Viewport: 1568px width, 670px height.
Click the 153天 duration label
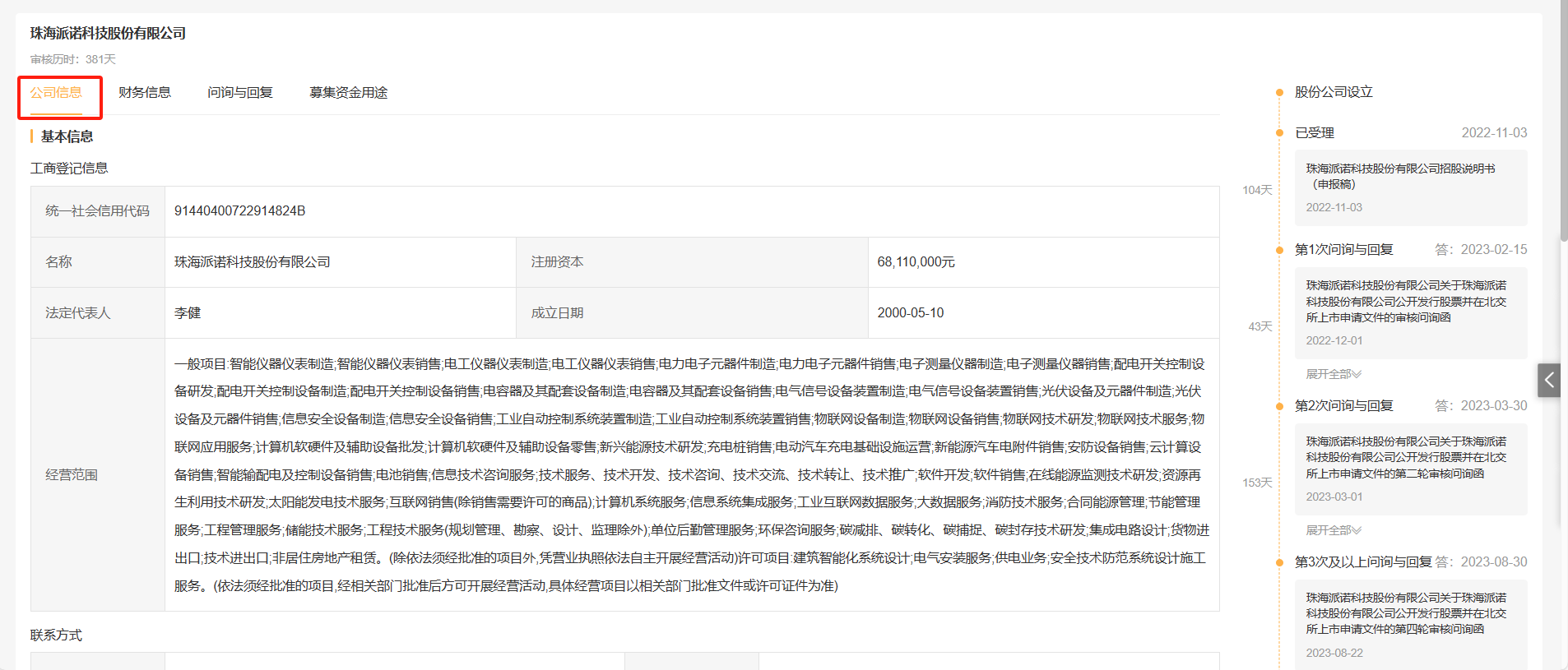click(1257, 483)
